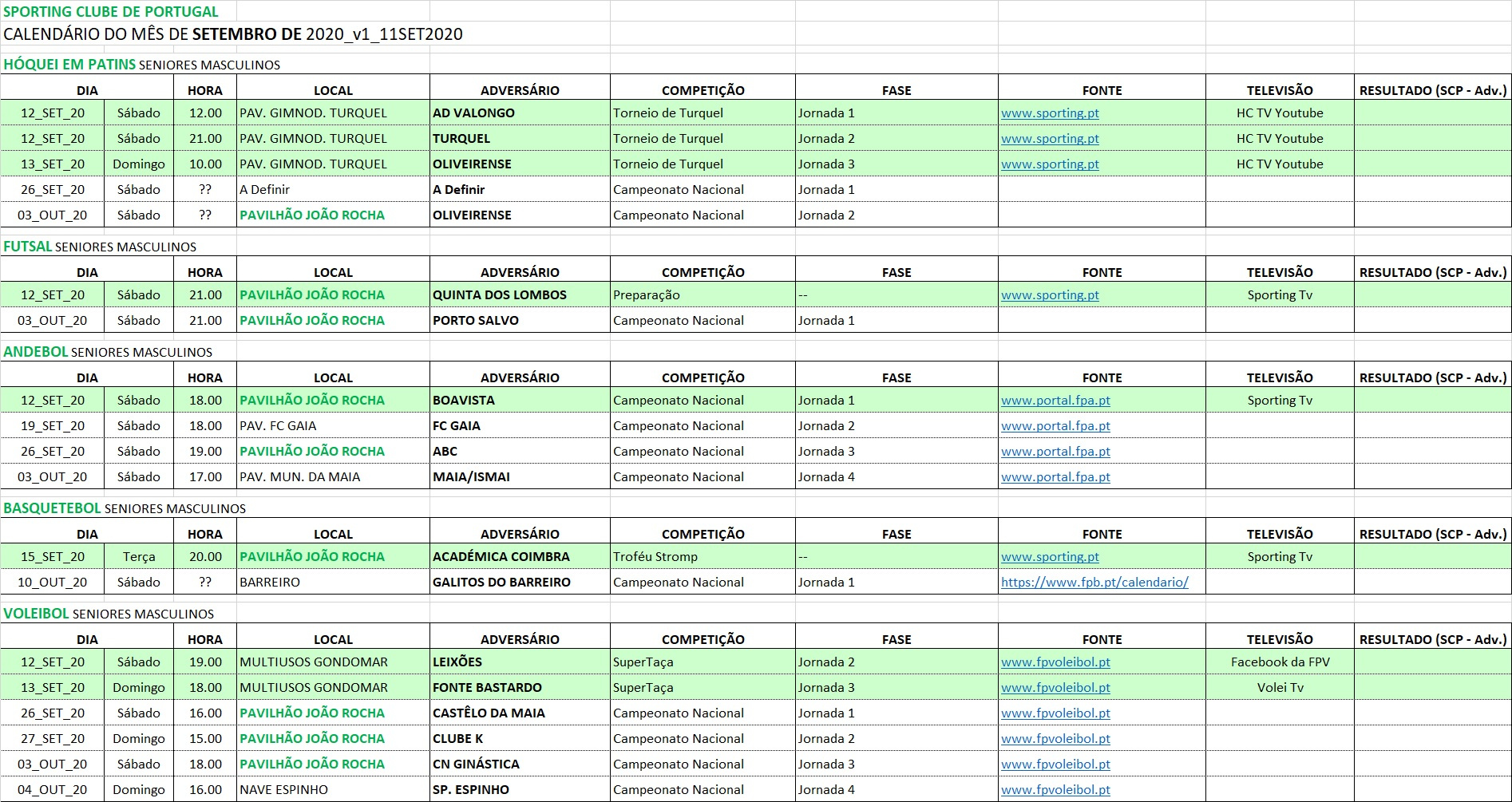The height and width of the screenshot is (802, 1512).
Task: Click the 04_OUT_20 date cell
Action: [x=53, y=790]
